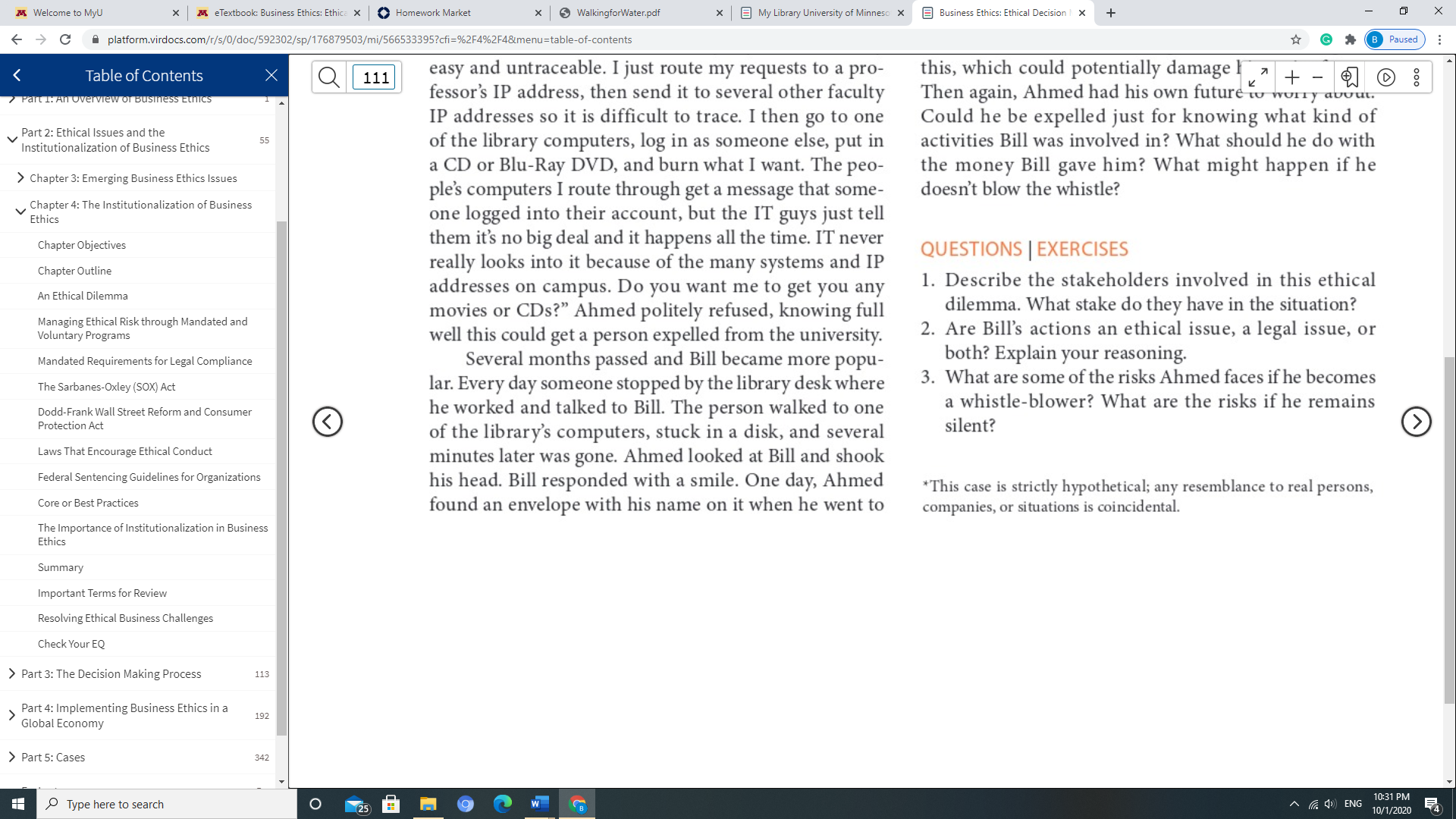Zoom in with the plus icon
The height and width of the screenshot is (819, 1456).
(1292, 77)
